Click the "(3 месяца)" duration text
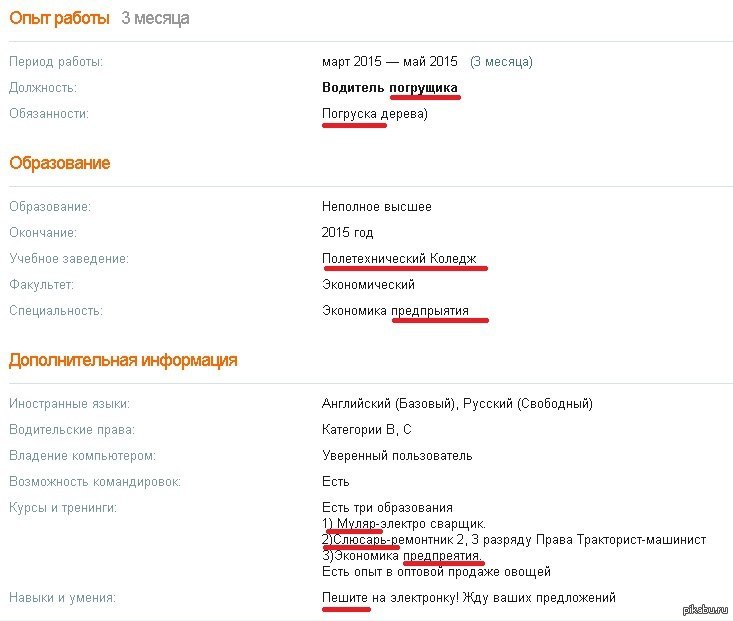733x621 pixels. tap(501, 62)
